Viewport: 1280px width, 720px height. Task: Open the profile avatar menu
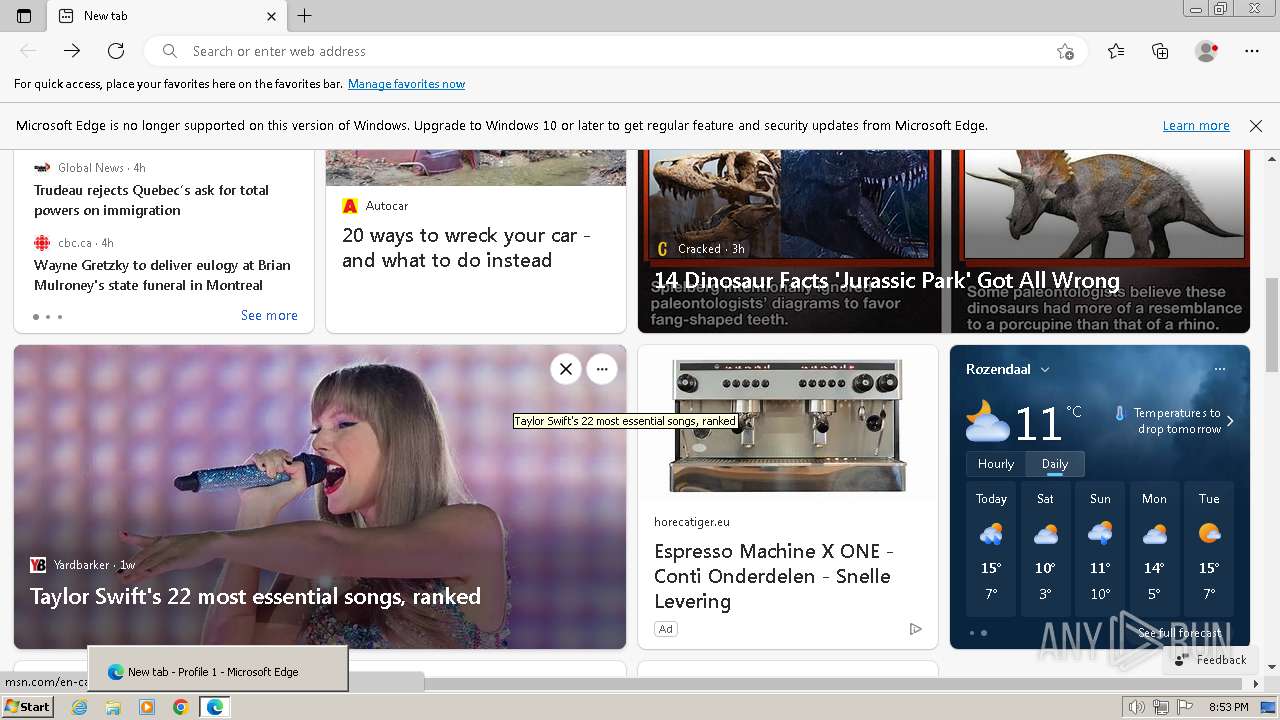(1207, 51)
